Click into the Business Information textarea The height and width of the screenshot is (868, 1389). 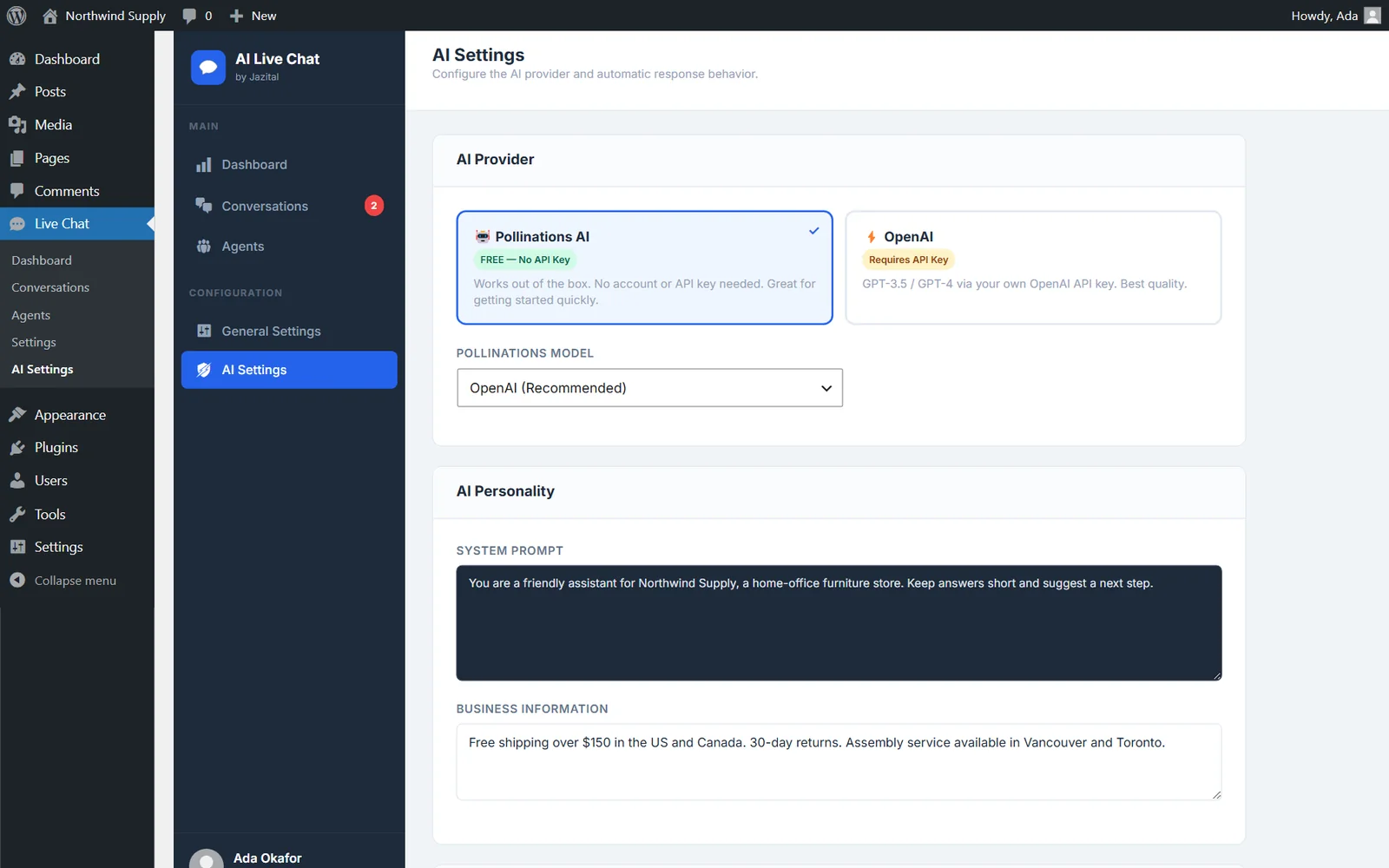click(839, 762)
